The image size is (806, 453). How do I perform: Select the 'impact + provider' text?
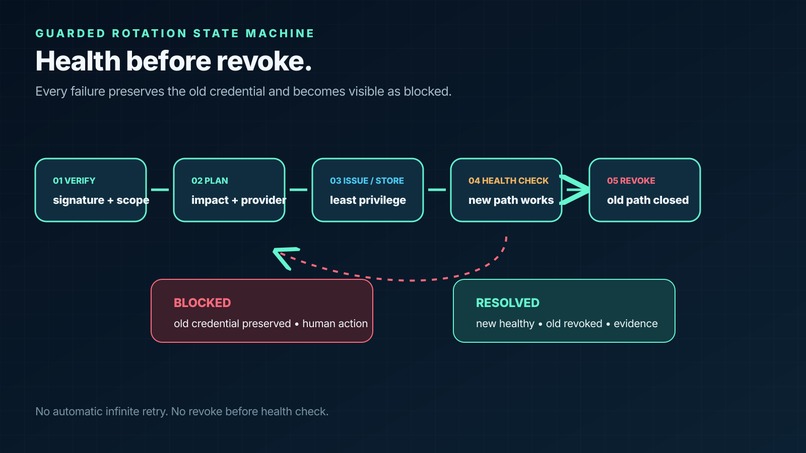click(239, 200)
